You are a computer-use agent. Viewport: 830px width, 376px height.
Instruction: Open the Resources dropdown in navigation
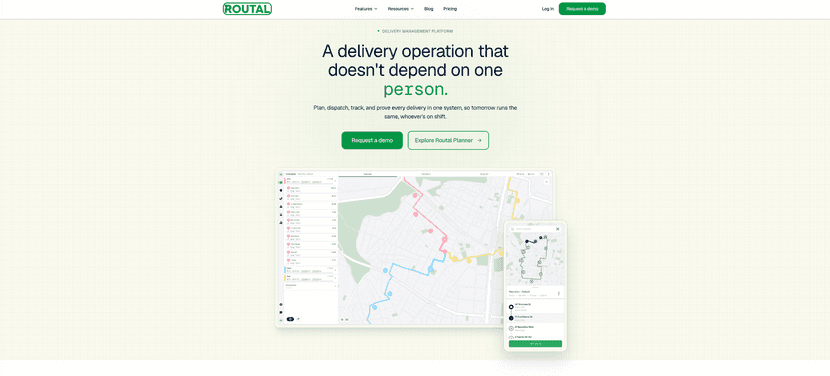tap(401, 9)
